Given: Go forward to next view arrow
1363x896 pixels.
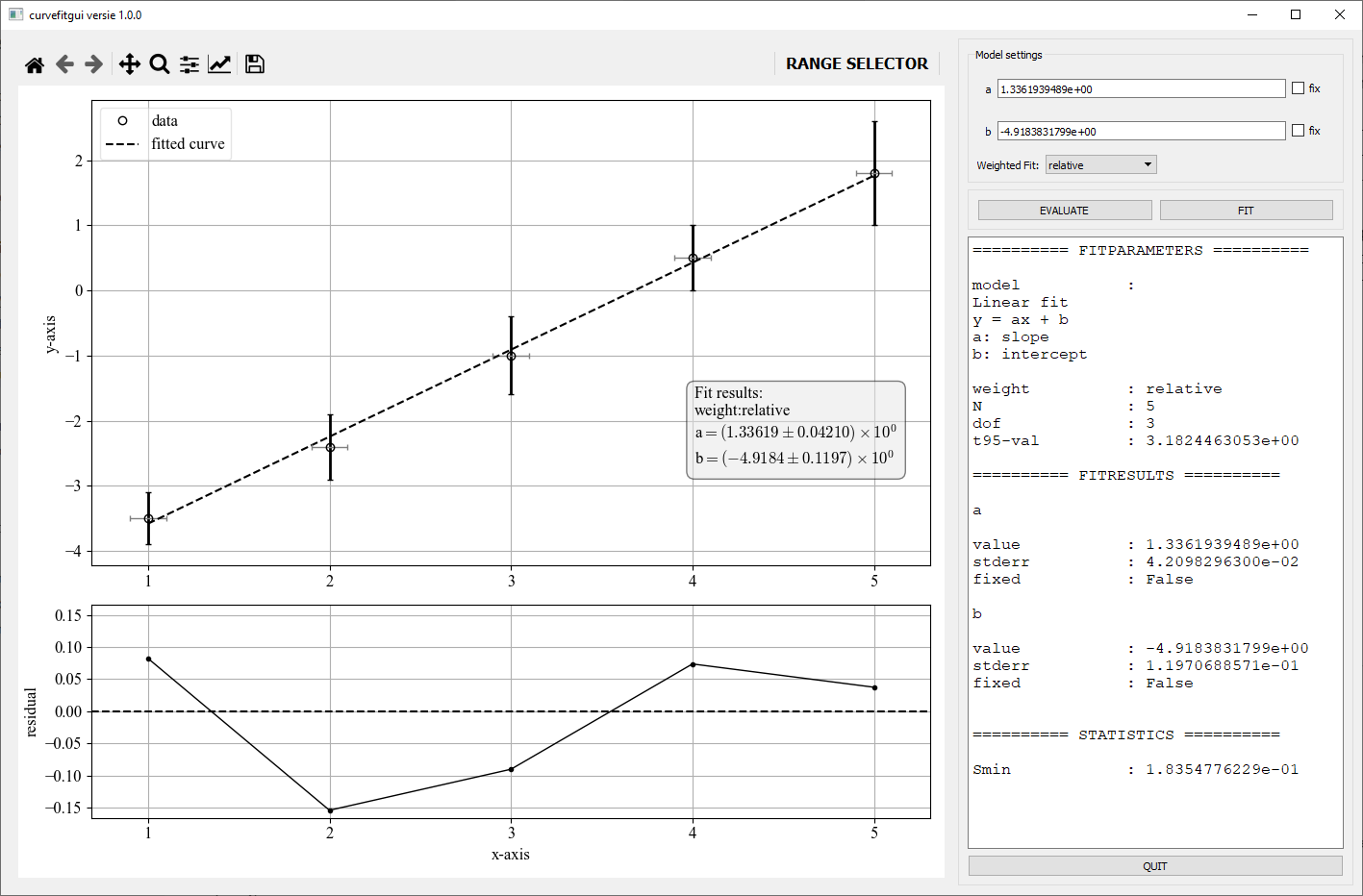Looking at the screenshot, I should coord(94,64).
